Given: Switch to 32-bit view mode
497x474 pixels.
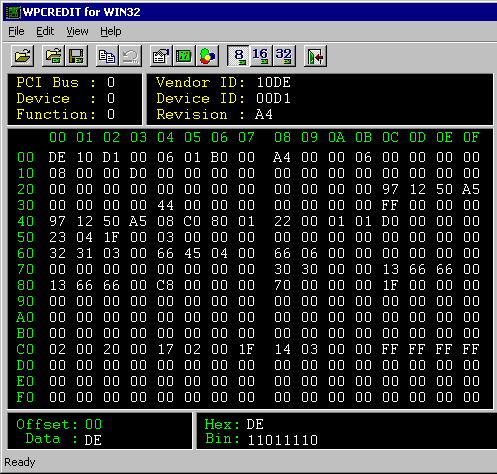Looking at the screenshot, I should click(x=284, y=56).
